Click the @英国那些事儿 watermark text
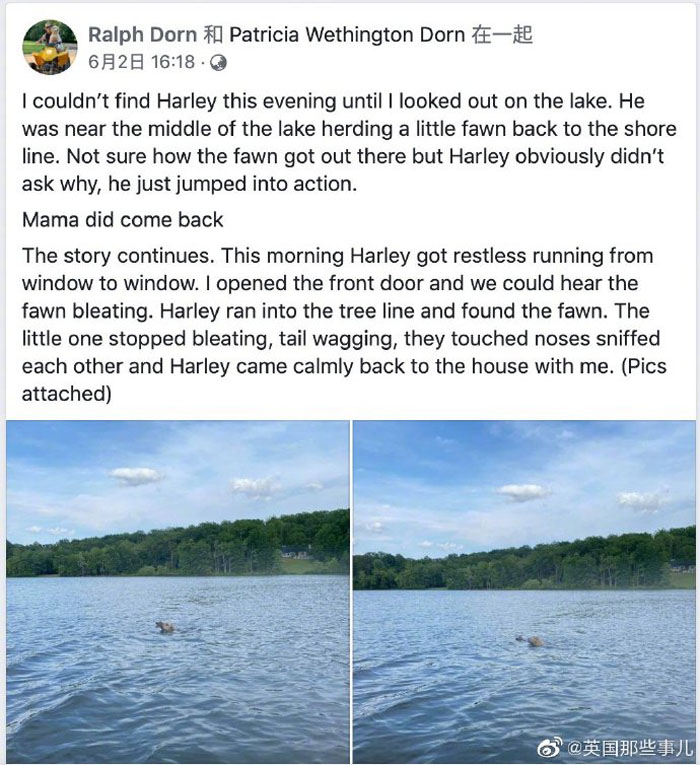Screen dimensions: 700x765 (631, 747)
